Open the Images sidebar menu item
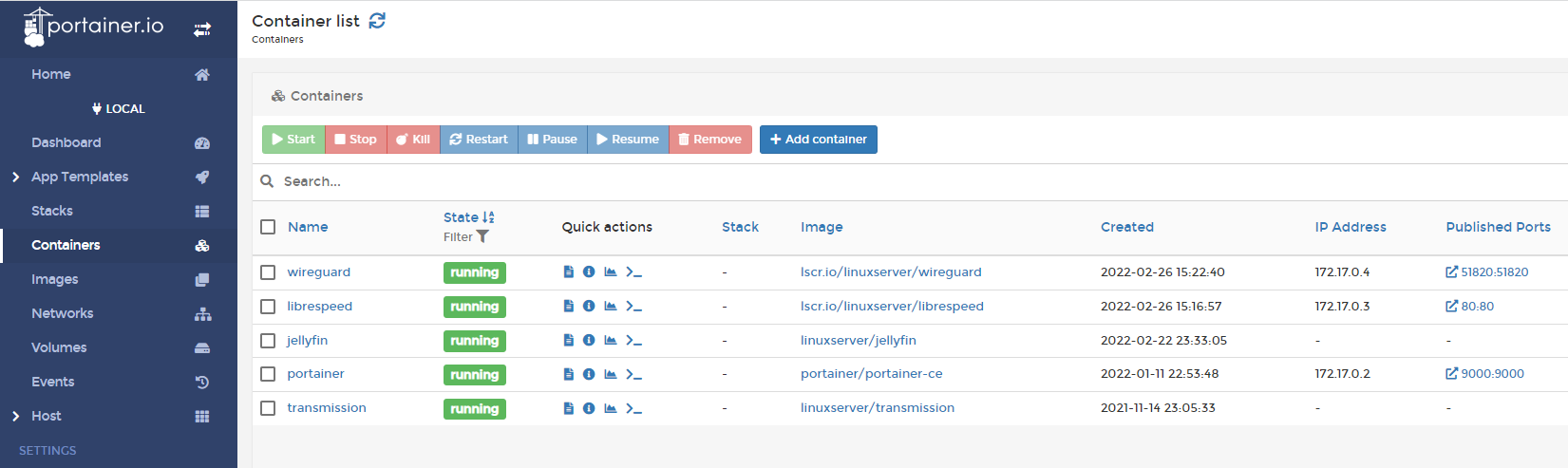The width and height of the screenshot is (1568, 468). [55, 279]
